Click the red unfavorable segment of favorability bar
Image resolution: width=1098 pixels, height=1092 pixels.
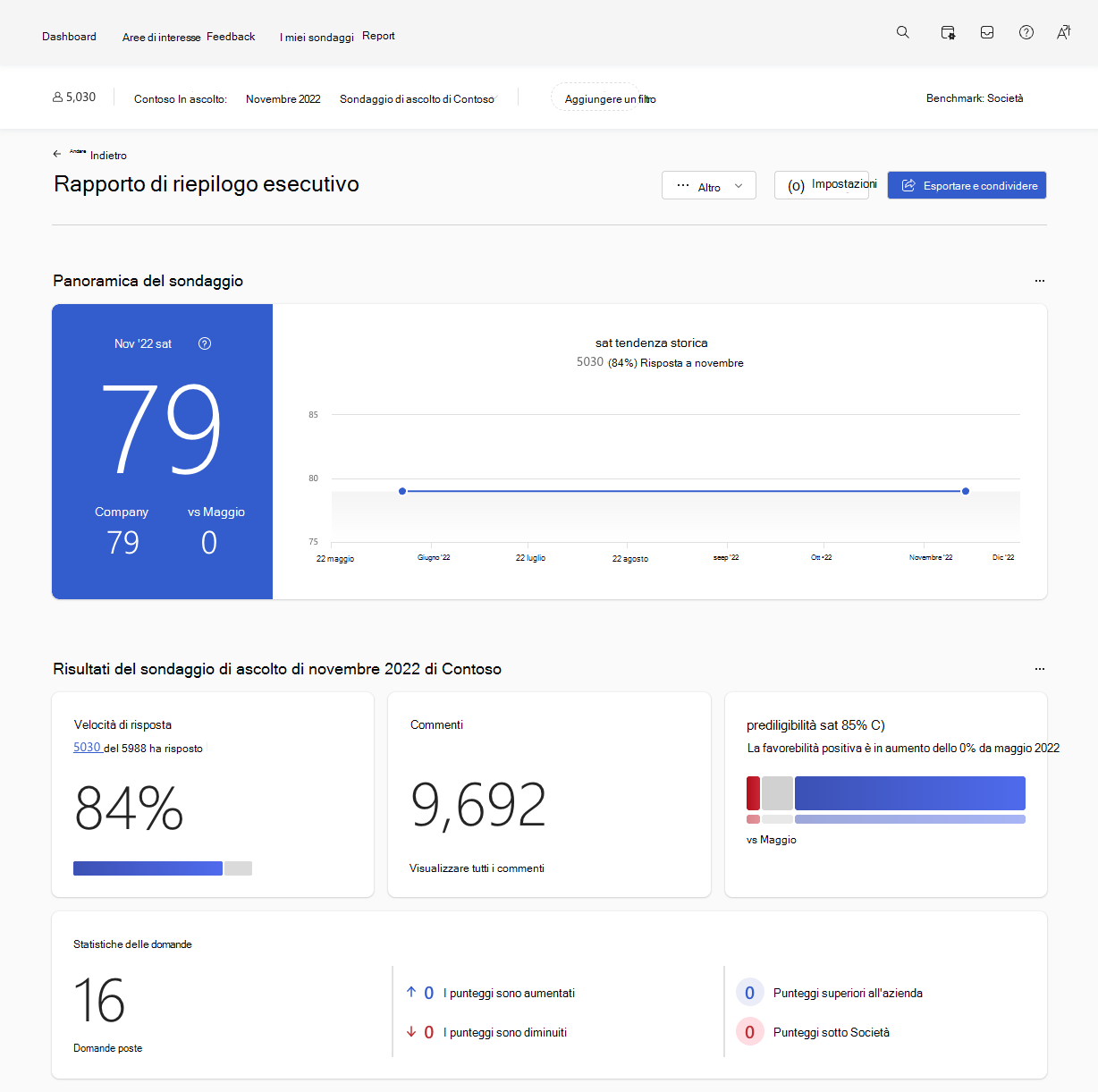tap(753, 793)
